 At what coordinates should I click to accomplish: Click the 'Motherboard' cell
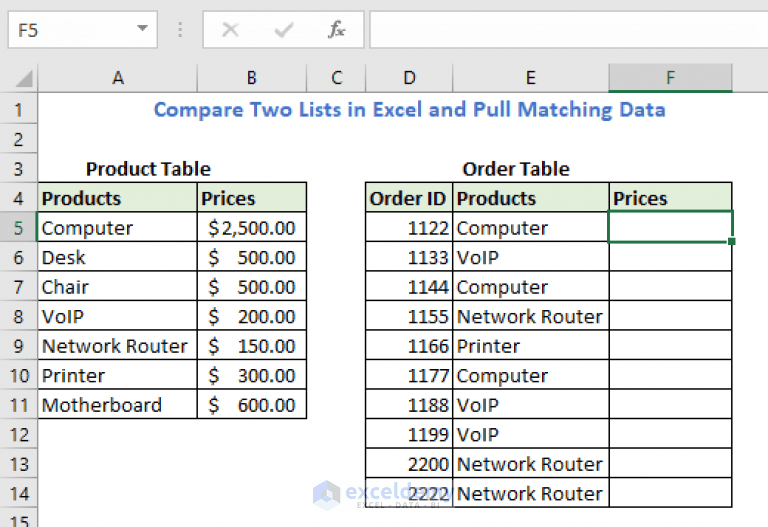118,405
